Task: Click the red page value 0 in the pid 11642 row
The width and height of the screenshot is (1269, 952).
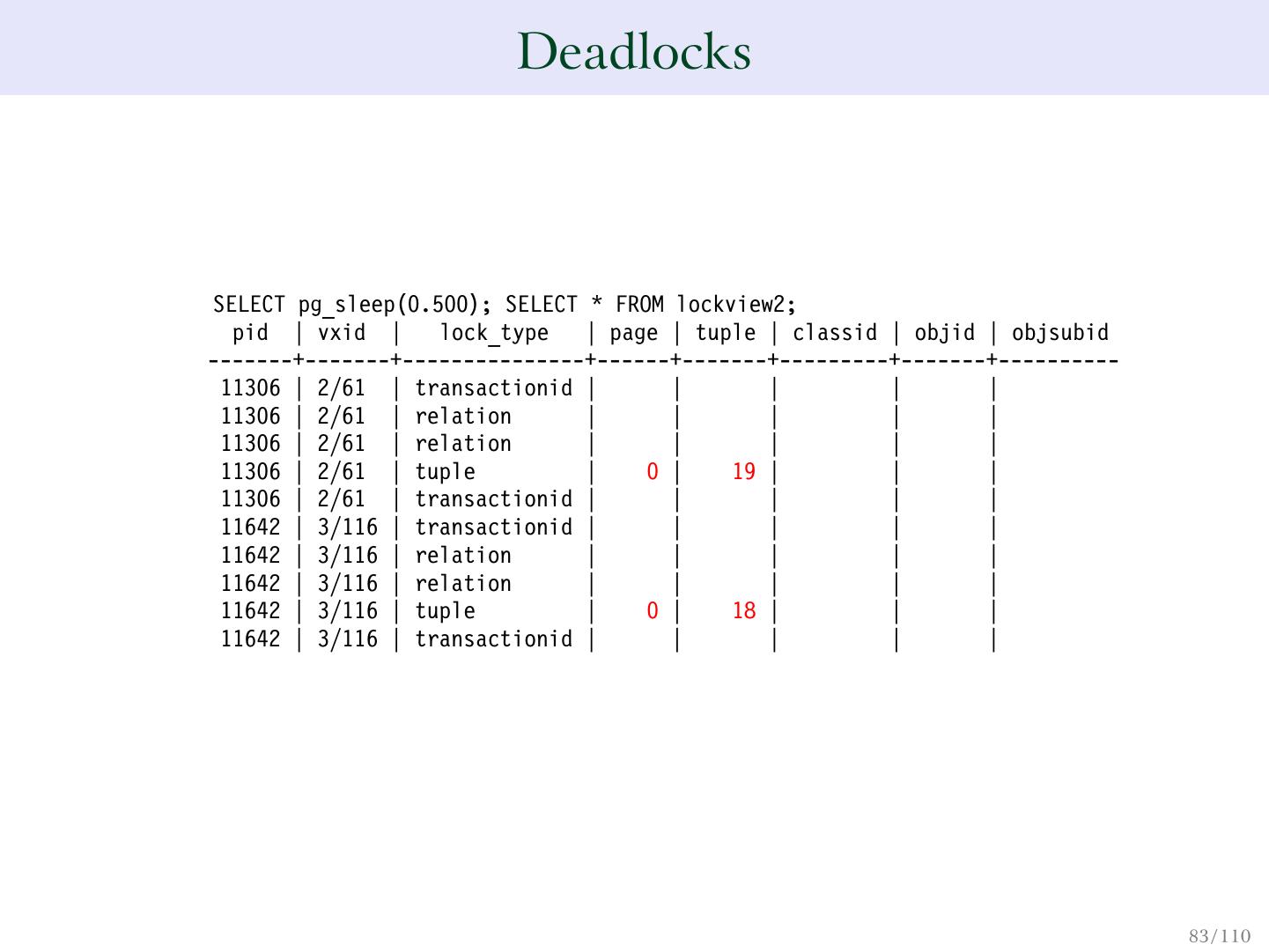Action: (x=653, y=611)
